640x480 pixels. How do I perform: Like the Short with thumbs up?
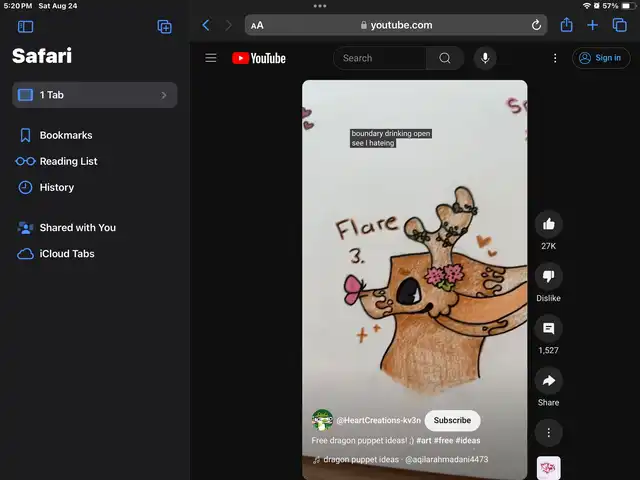pos(548,224)
